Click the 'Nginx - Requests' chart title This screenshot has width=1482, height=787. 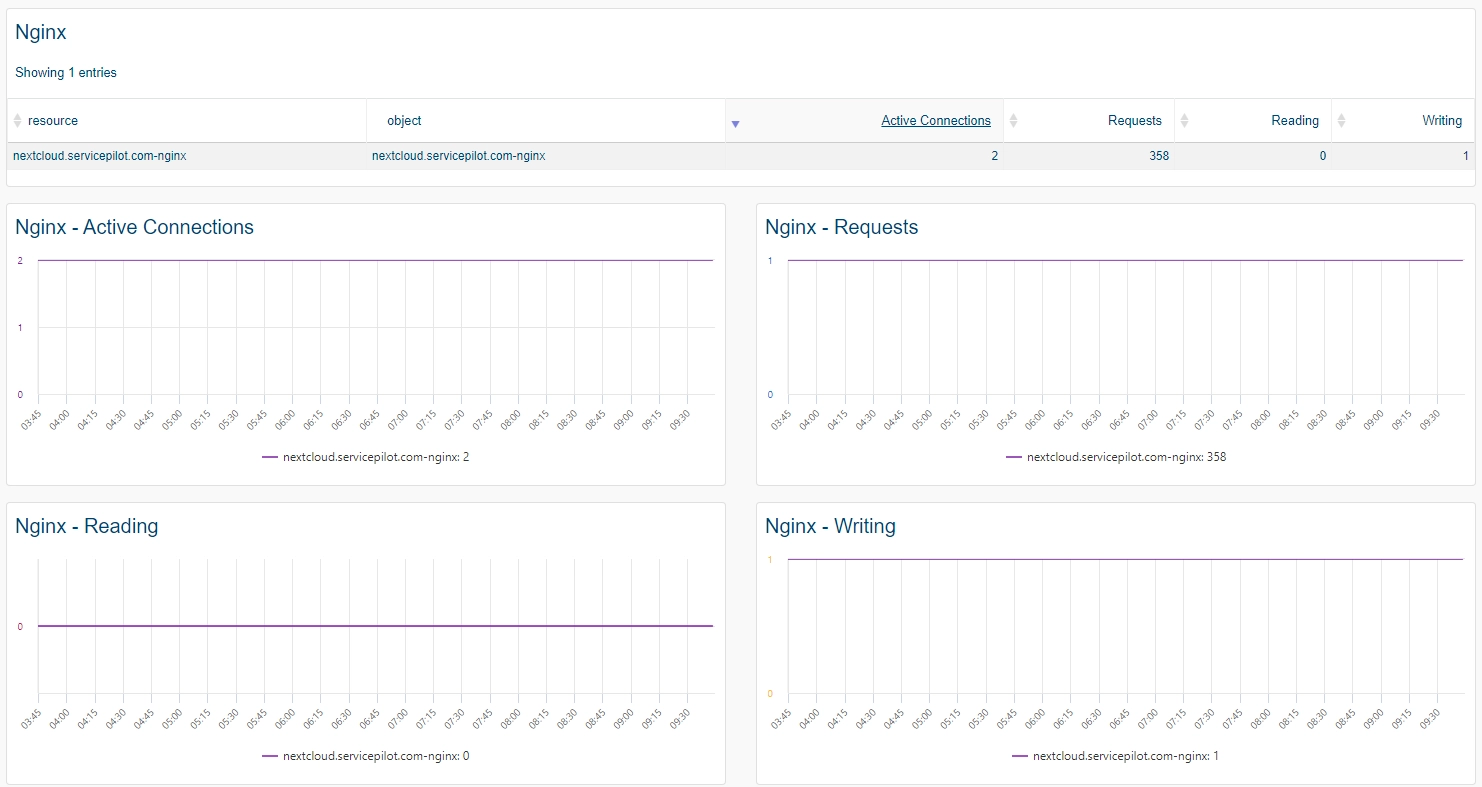tap(842, 227)
